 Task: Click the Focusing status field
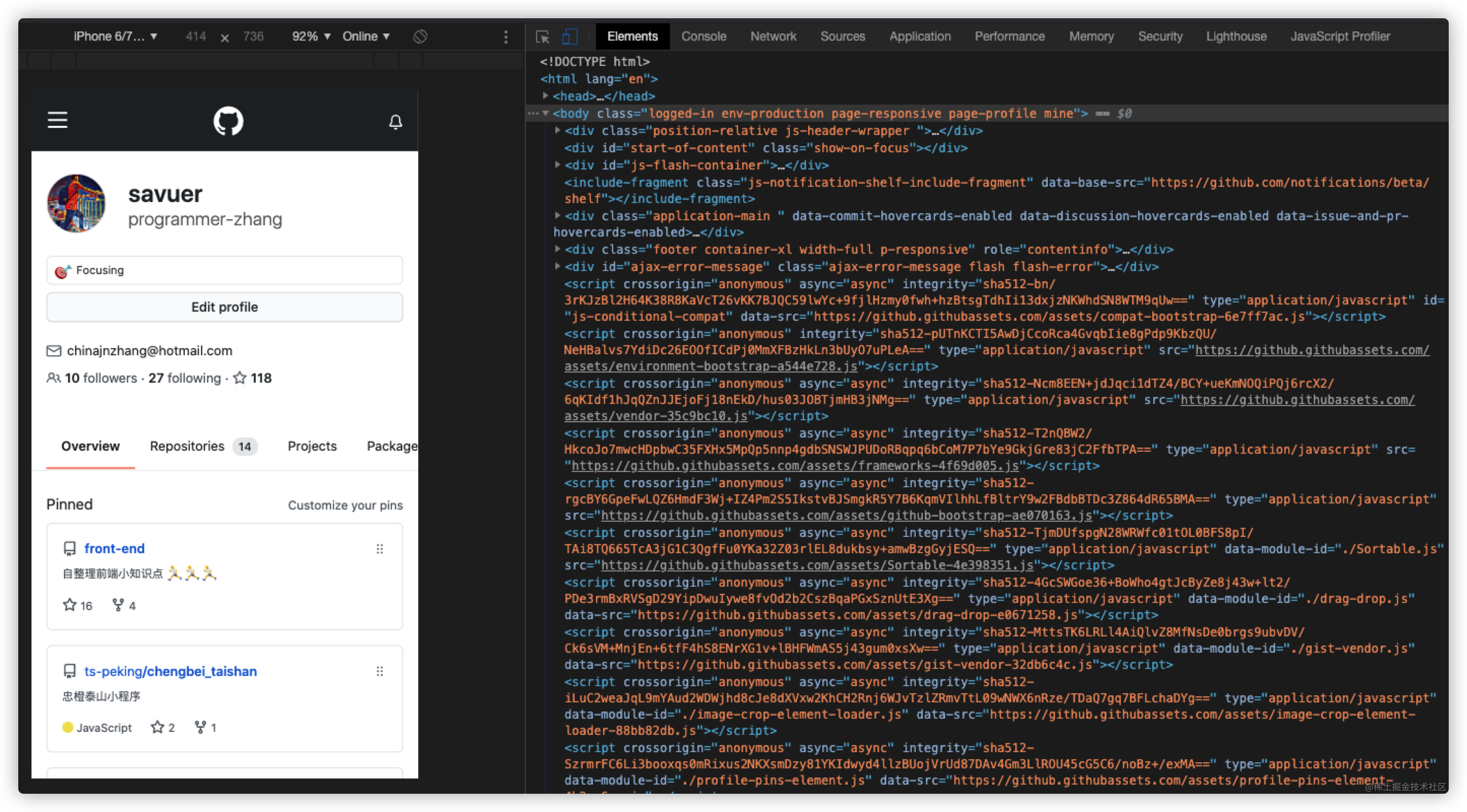(224, 270)
